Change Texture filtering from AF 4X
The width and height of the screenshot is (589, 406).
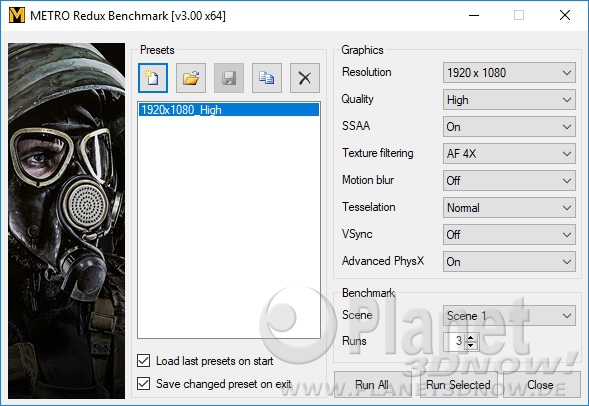tap(509, 154)
